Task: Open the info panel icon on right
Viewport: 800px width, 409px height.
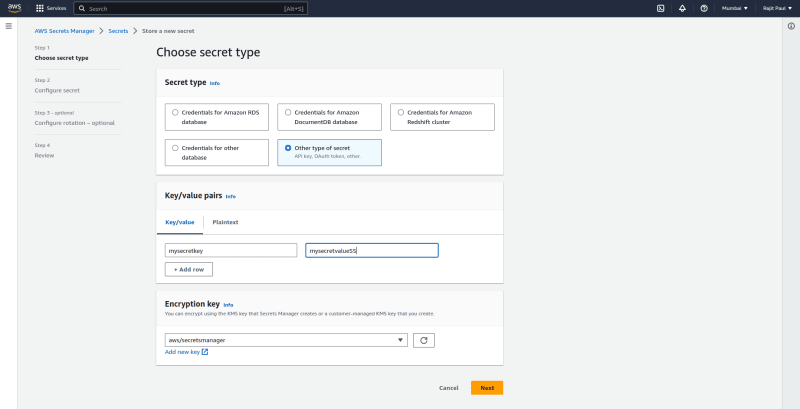Action: 791,26
